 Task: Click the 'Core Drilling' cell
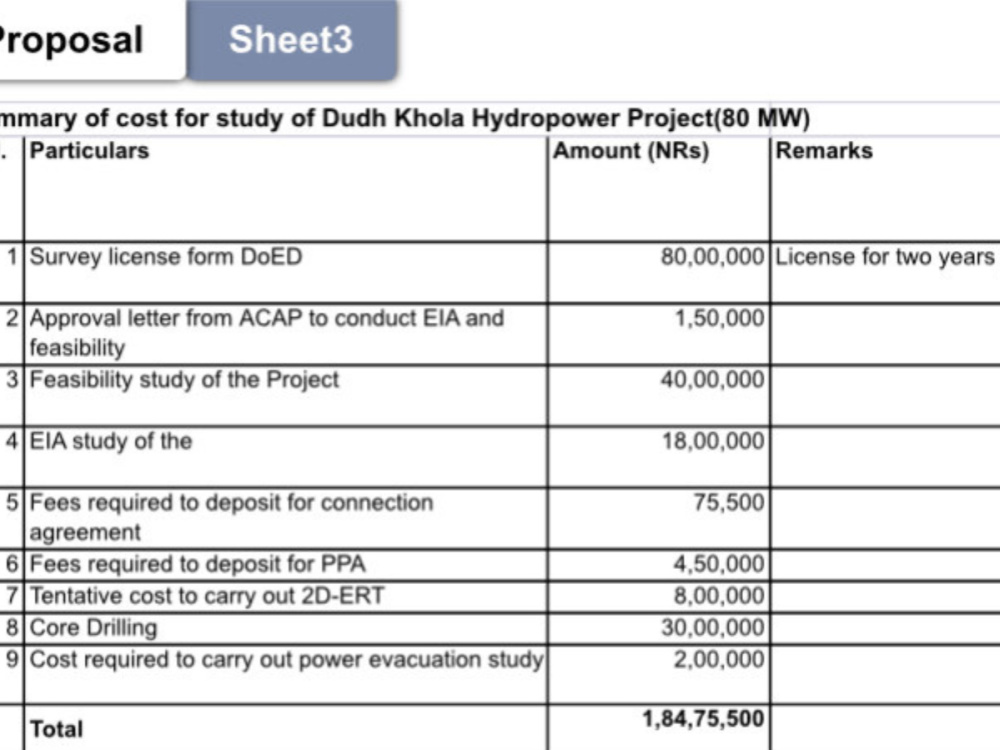click(286, 629)
